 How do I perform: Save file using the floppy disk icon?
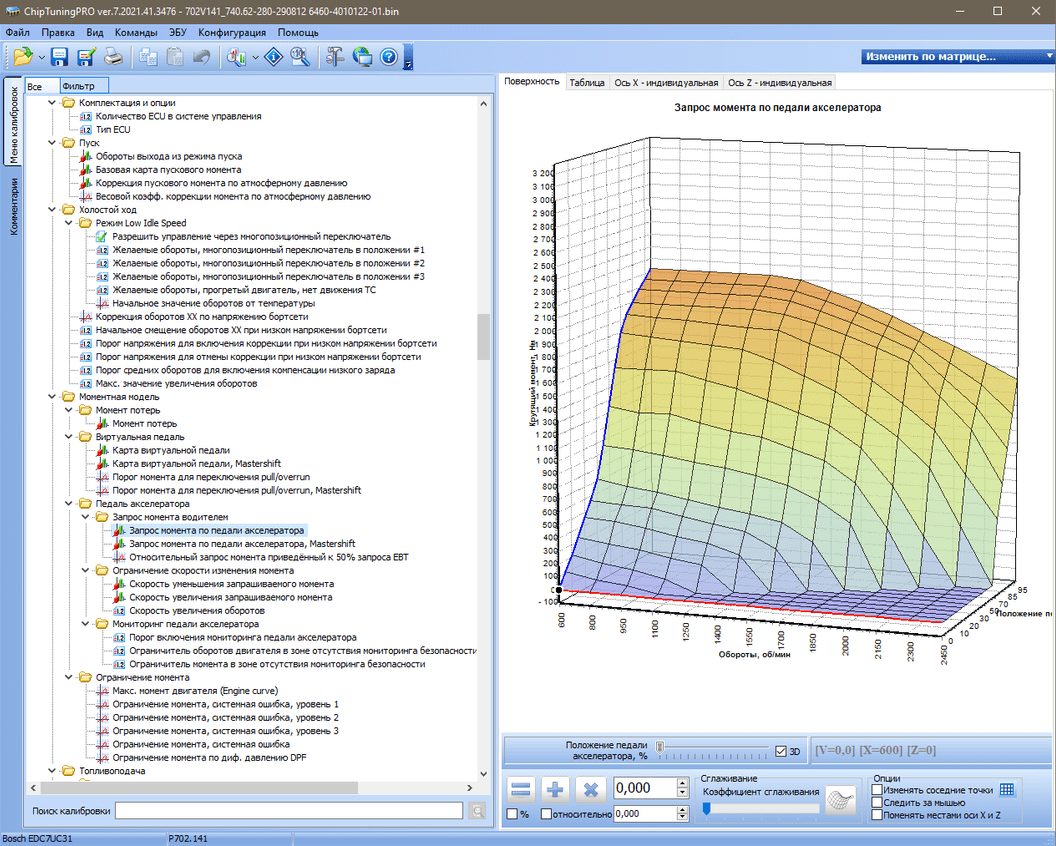(x=59, y=57)
